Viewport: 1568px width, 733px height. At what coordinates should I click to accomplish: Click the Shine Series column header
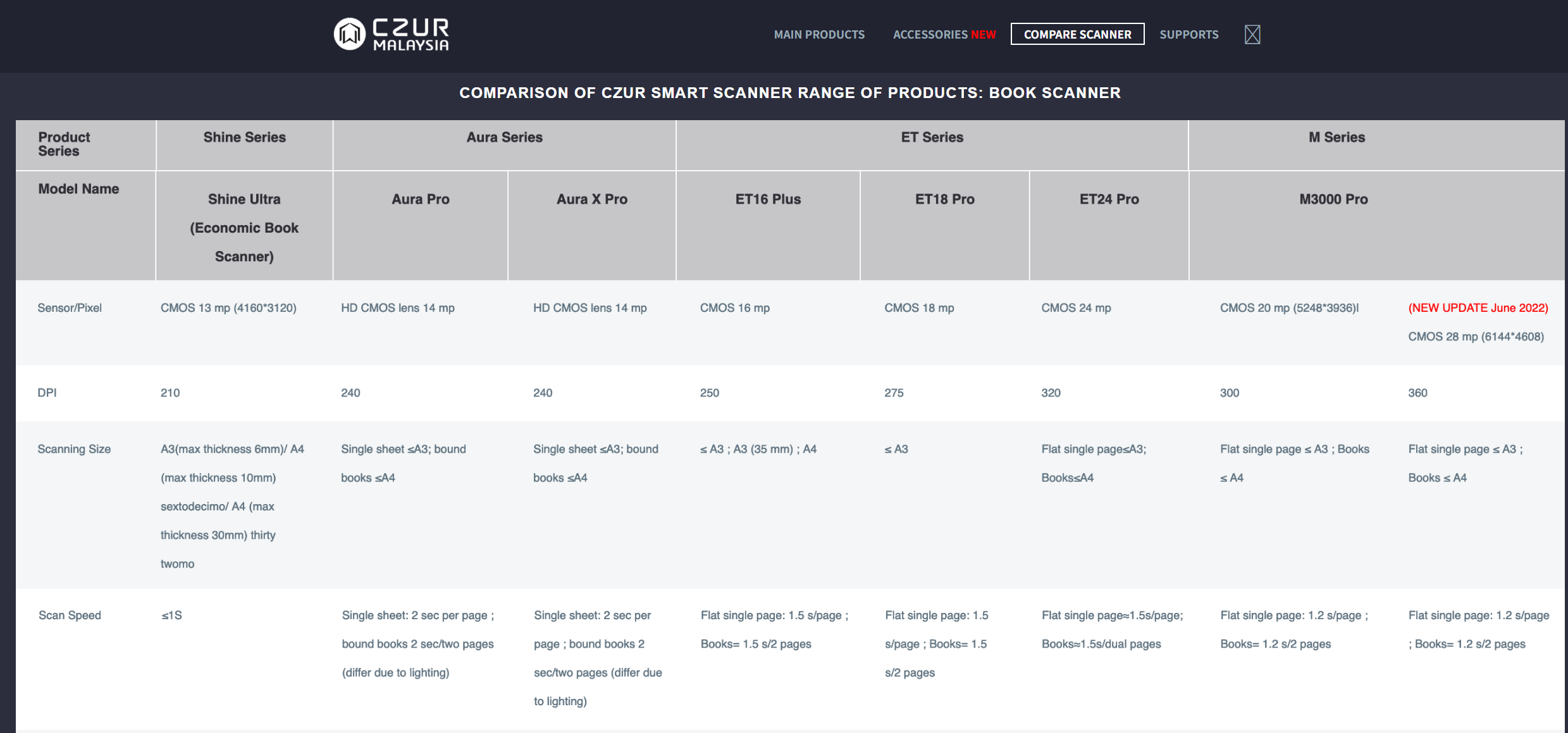click(244, 137)
